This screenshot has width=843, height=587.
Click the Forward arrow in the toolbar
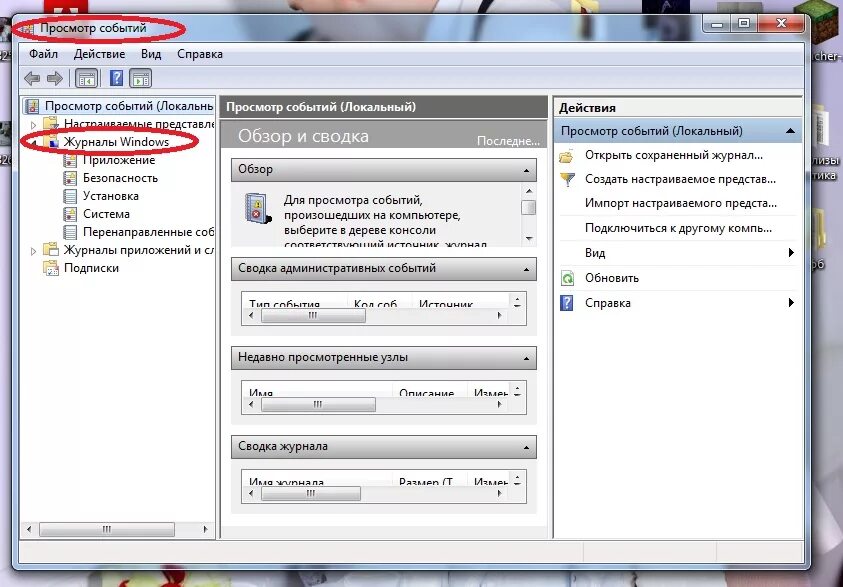55,78
